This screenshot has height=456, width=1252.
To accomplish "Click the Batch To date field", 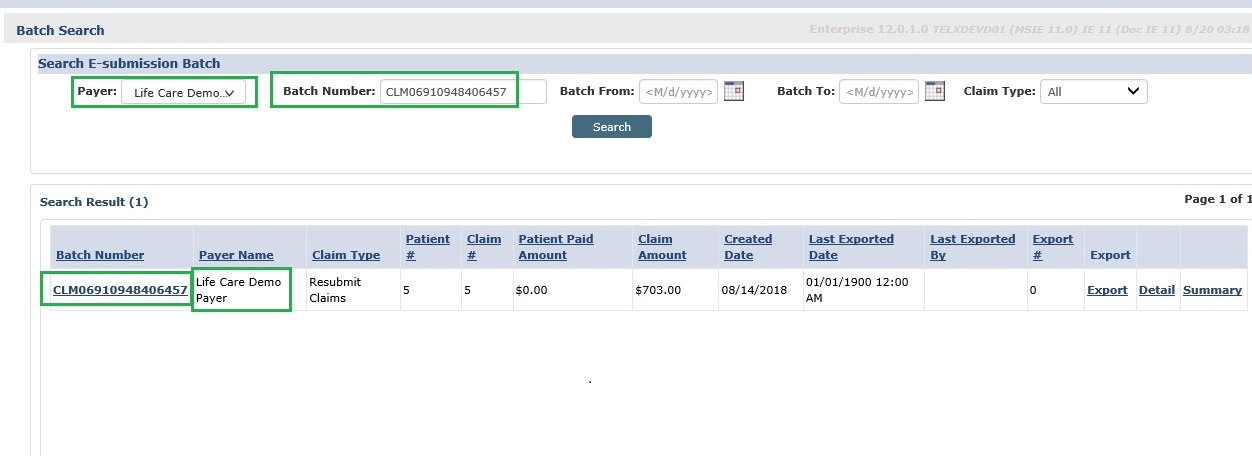I will (878, 92).
